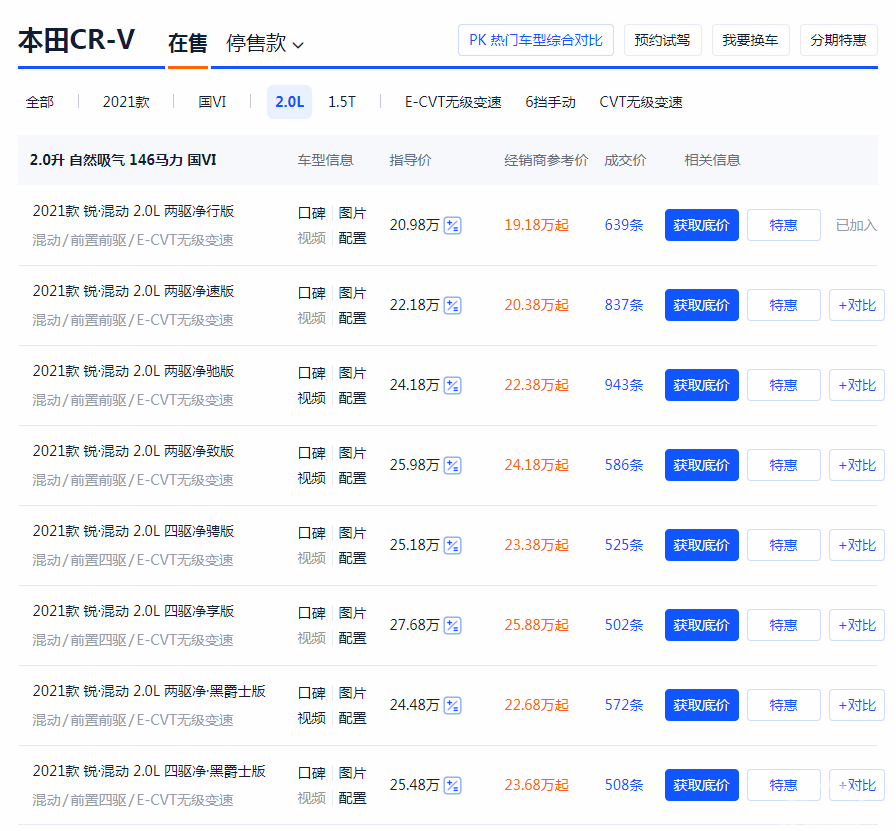Filter by 2021款
Screen dimensions: 896x831
(x=126, y=102)
